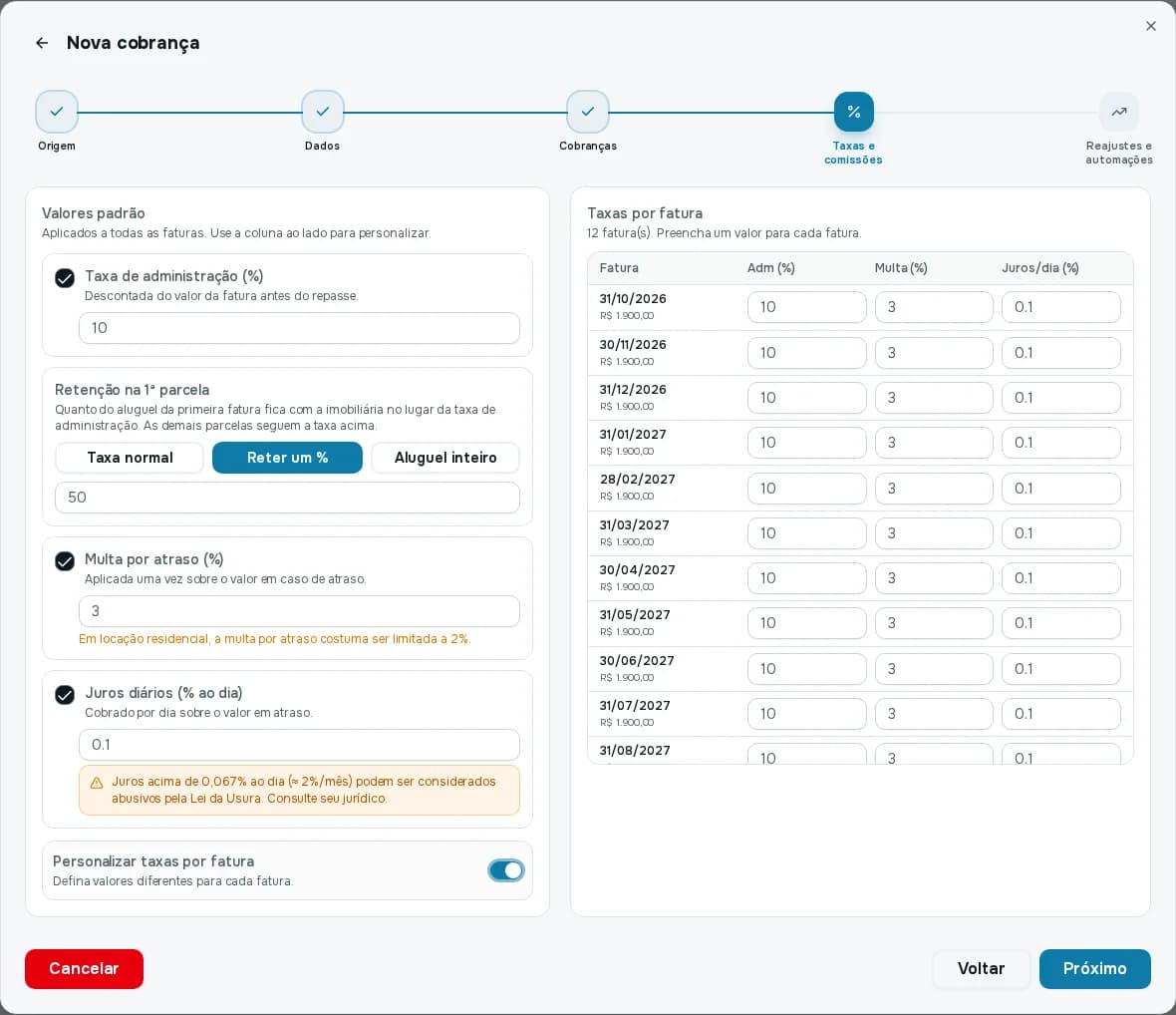Edit Multa (%) field for 28/02/2027 invoice
Viewport: 1176px width, 1015px height.
tap(934, 489)
